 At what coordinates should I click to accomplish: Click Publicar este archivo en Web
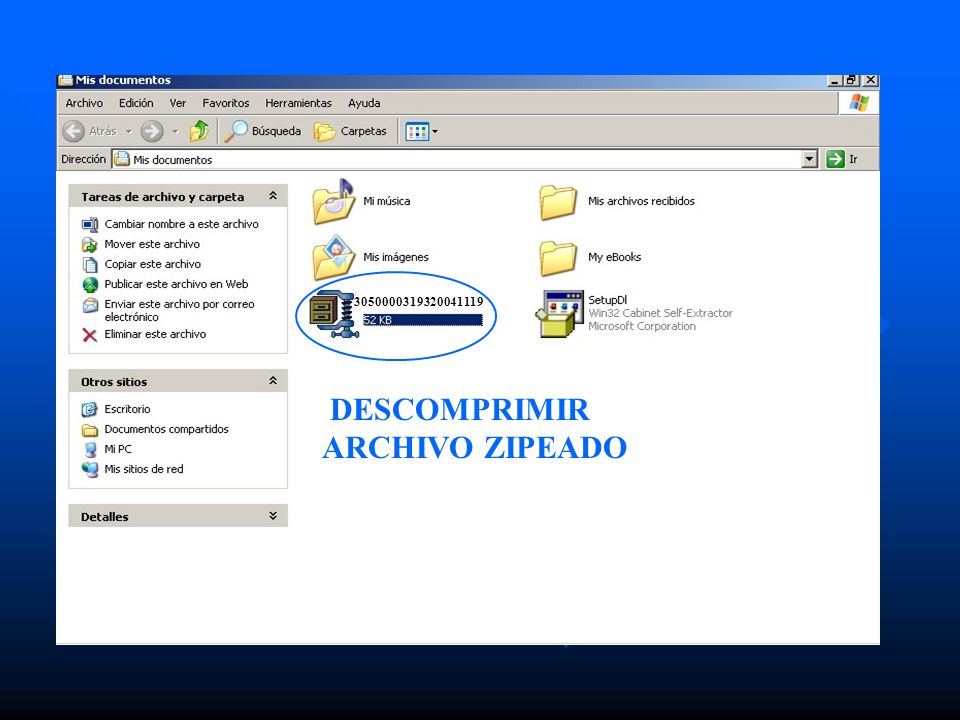(176, 284)
